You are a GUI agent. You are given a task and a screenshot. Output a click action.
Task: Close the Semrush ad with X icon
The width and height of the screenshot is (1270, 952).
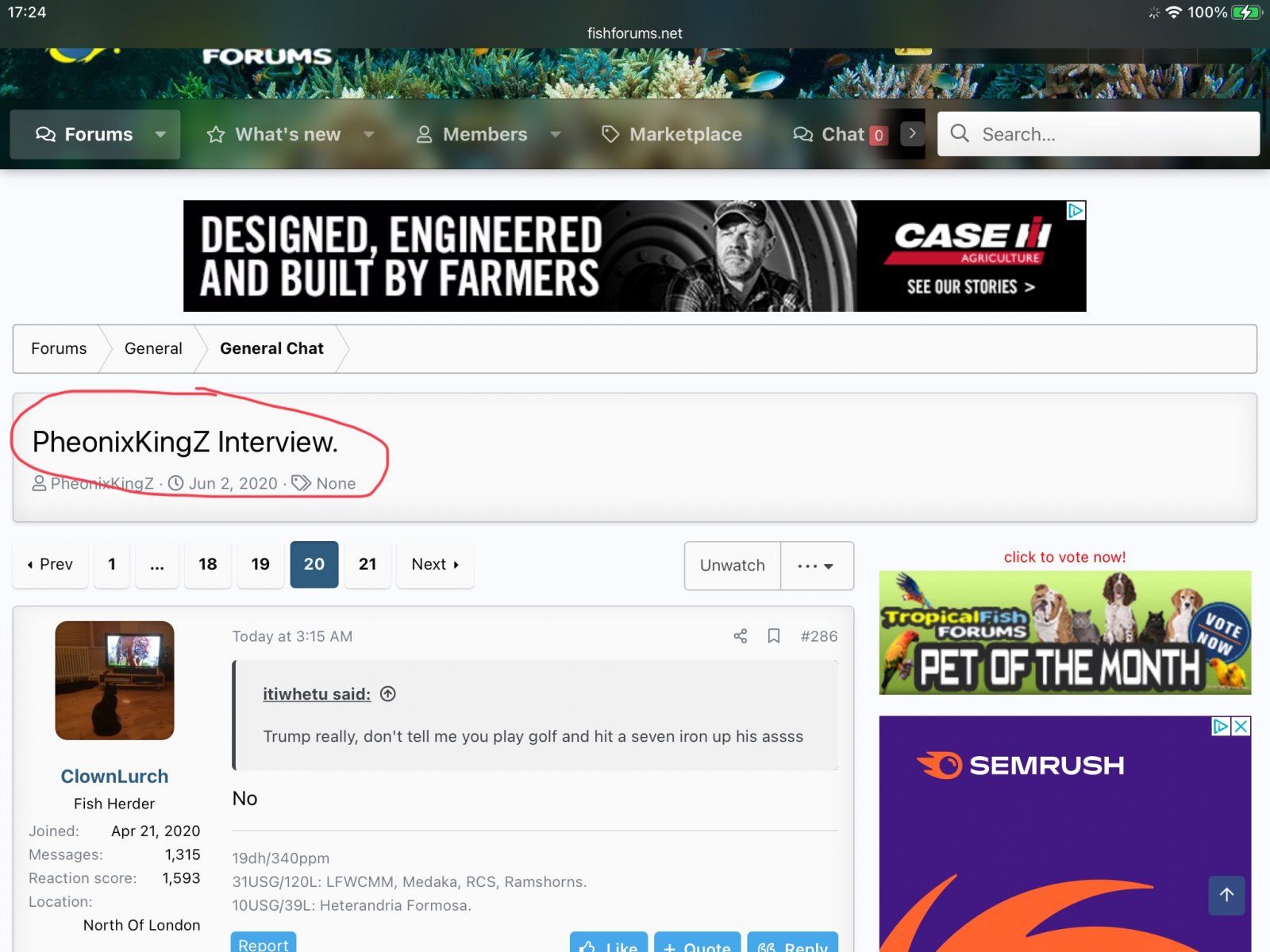pyautogui.click(x=1241, y=726)
